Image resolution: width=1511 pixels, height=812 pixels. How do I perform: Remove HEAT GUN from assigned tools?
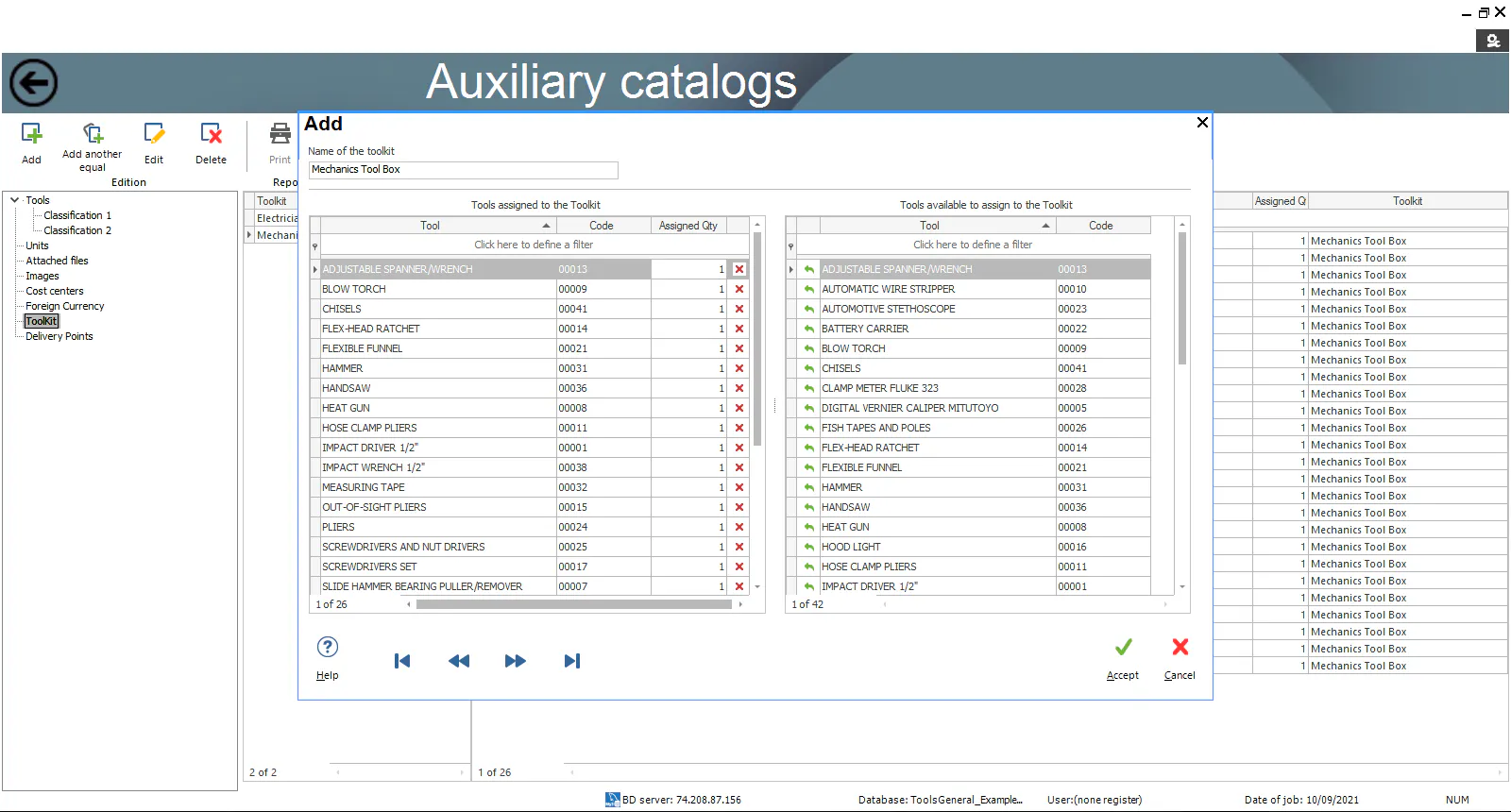(x=739, y=408)
